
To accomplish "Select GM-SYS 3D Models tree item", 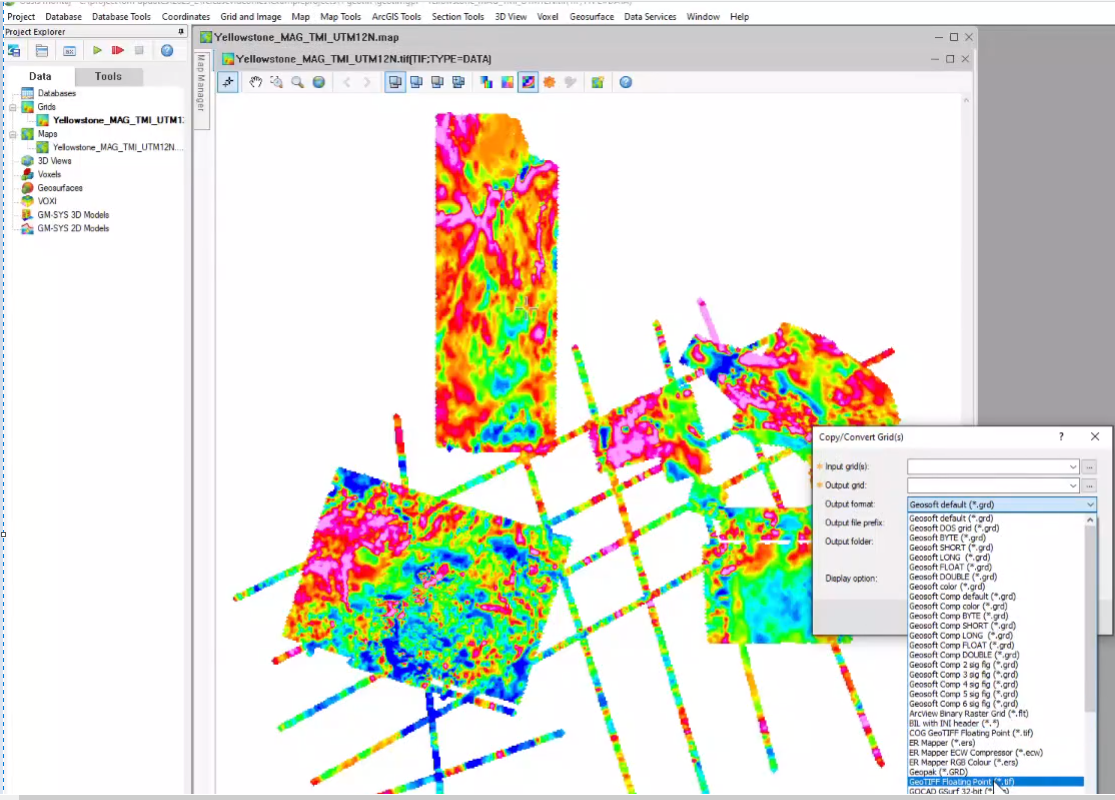I will (x=73, y=215).
